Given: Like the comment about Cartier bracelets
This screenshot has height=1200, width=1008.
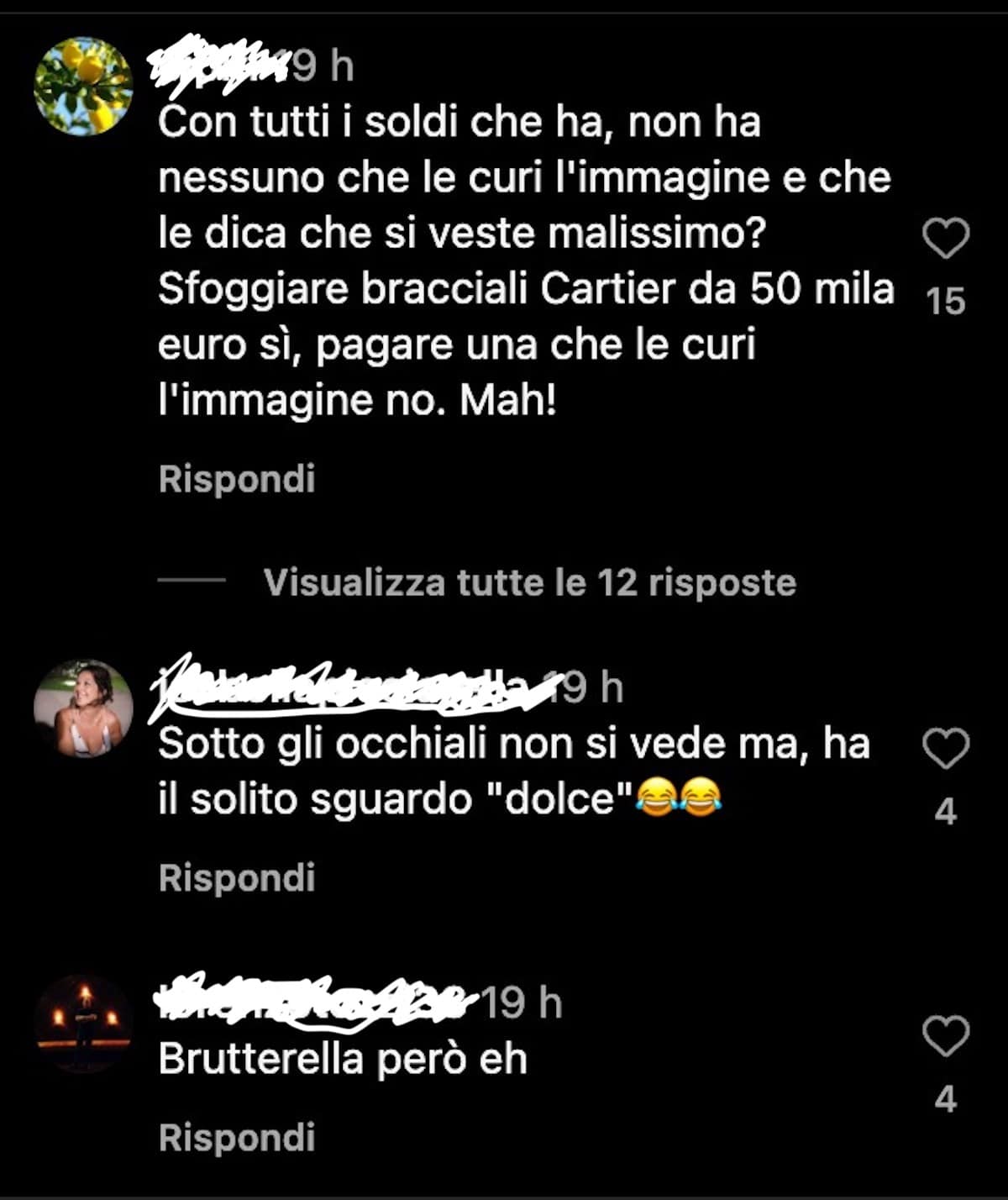Looking at the screenshot, I should 946,239.
